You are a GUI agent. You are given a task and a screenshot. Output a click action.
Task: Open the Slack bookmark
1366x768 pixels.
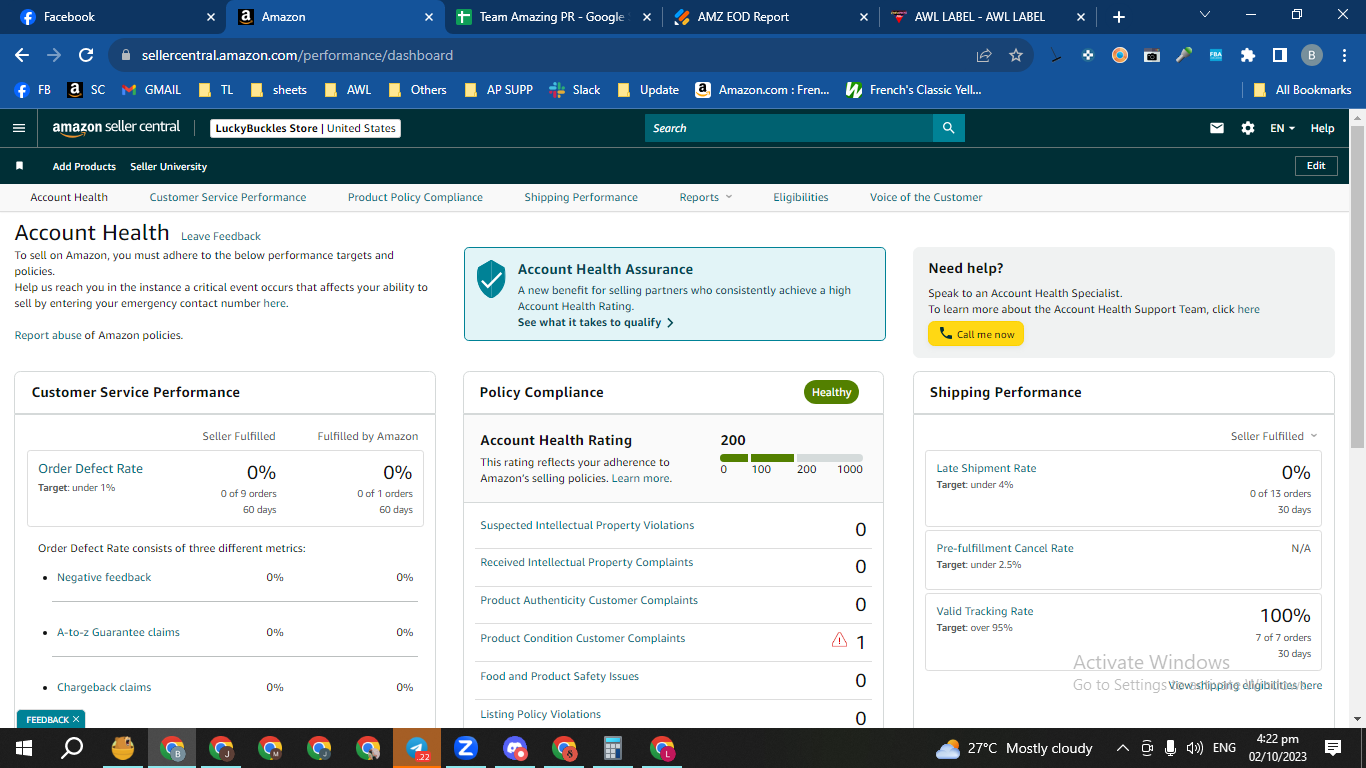tap(575, 89)
